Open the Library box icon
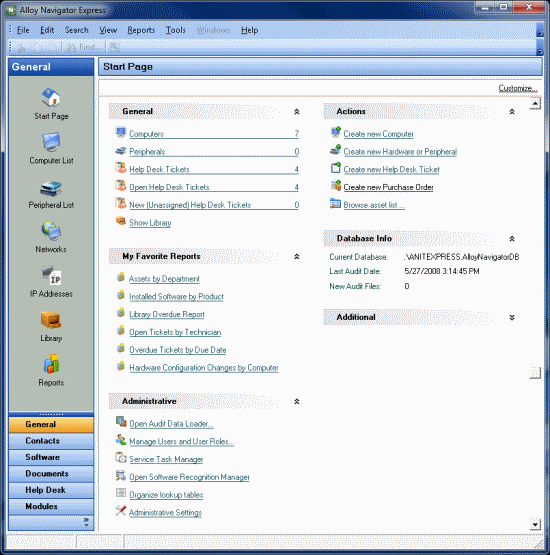This screenshot has height=555, width=550. [x=51, y=320]
